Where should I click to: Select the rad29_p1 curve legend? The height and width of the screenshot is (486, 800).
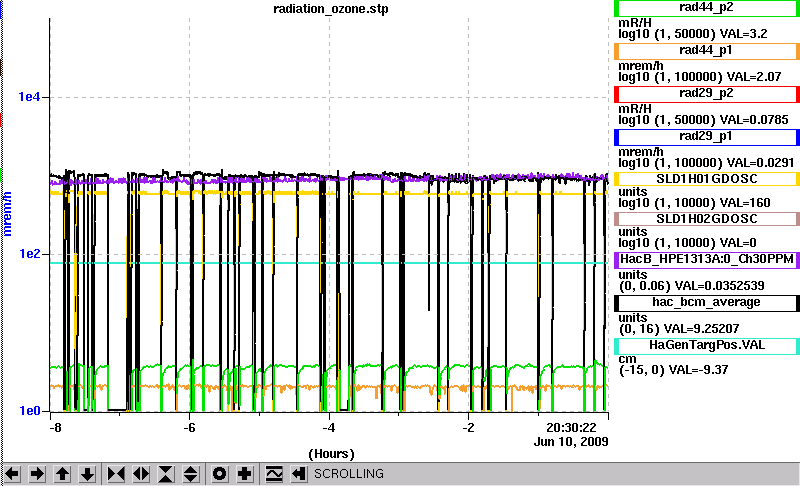(x=707, y=137)
